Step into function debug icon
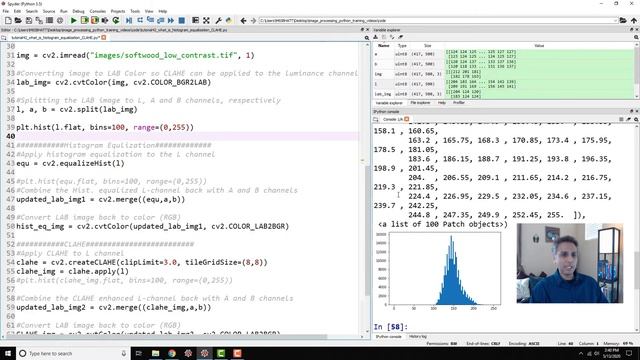This screenshot has width=640, height=360. click(150, 20)
